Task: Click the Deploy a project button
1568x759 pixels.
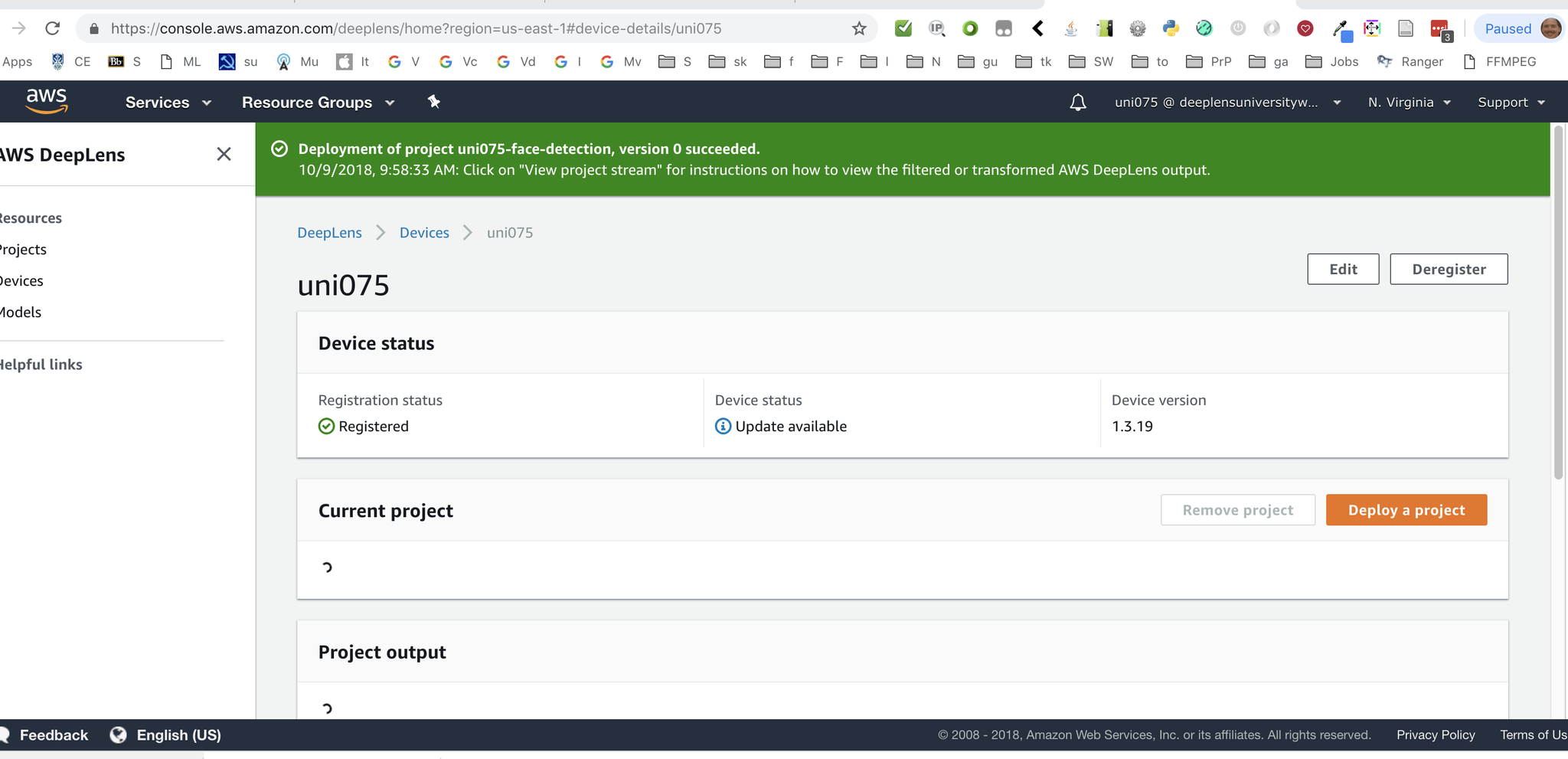Action: [x=1406, y=510]
